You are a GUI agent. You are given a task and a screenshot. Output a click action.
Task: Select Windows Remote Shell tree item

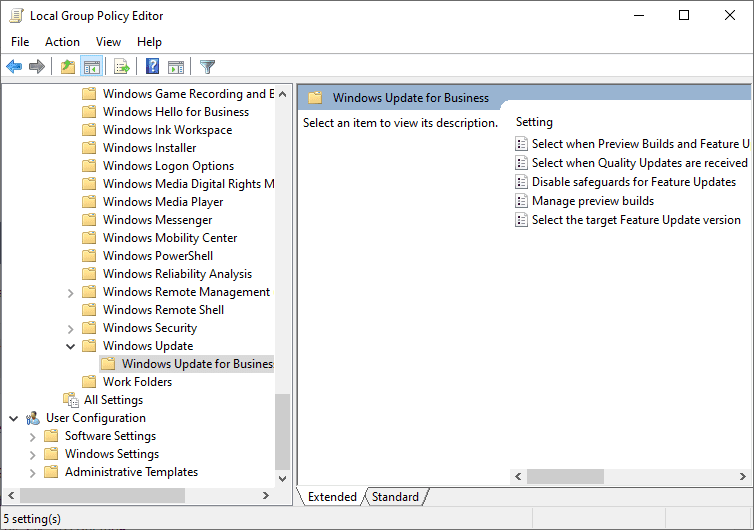[x=163, y=310]
